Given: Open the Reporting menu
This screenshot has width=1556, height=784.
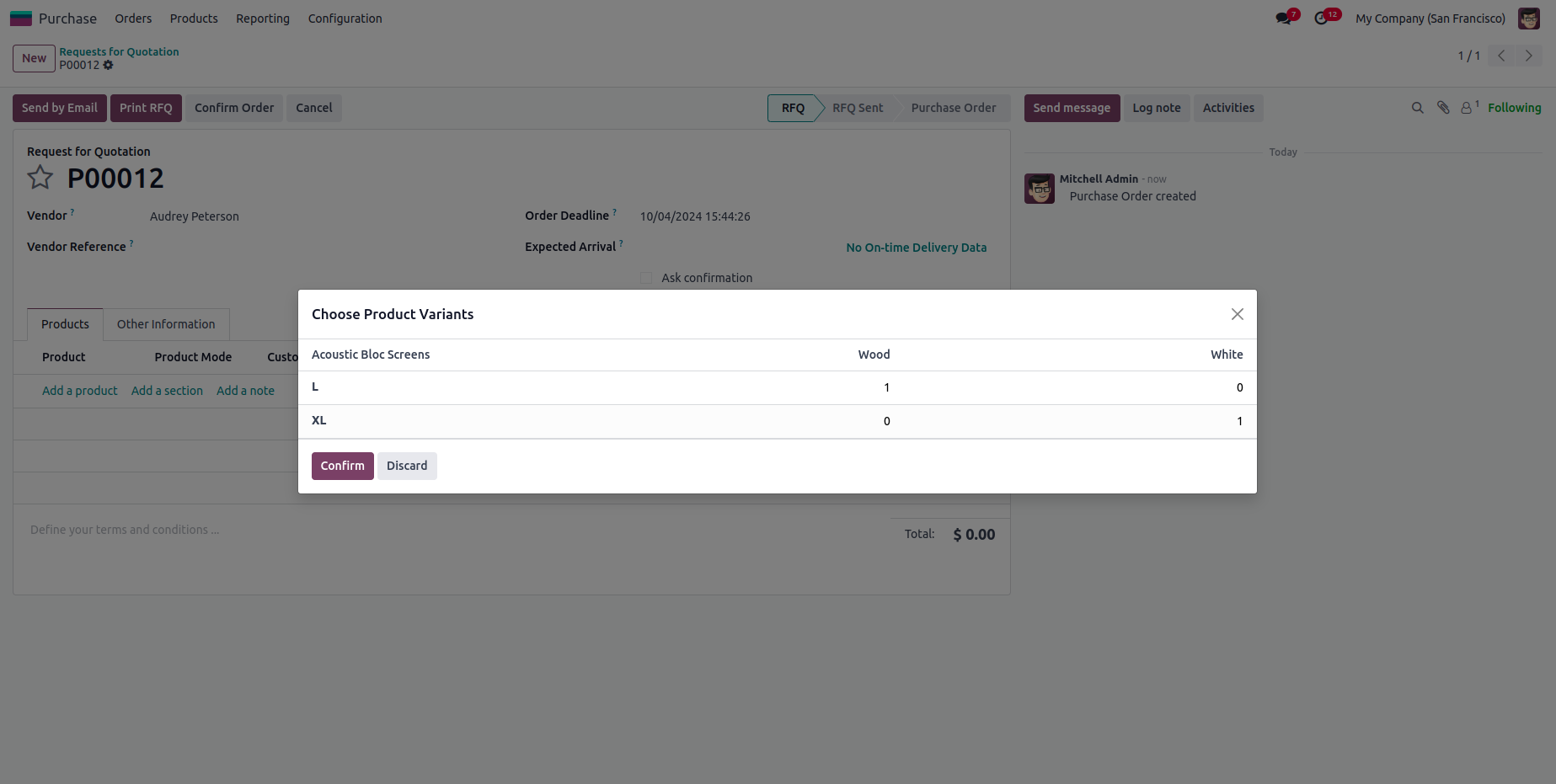Looking at the screenshot, I should [x=263, y=19].
